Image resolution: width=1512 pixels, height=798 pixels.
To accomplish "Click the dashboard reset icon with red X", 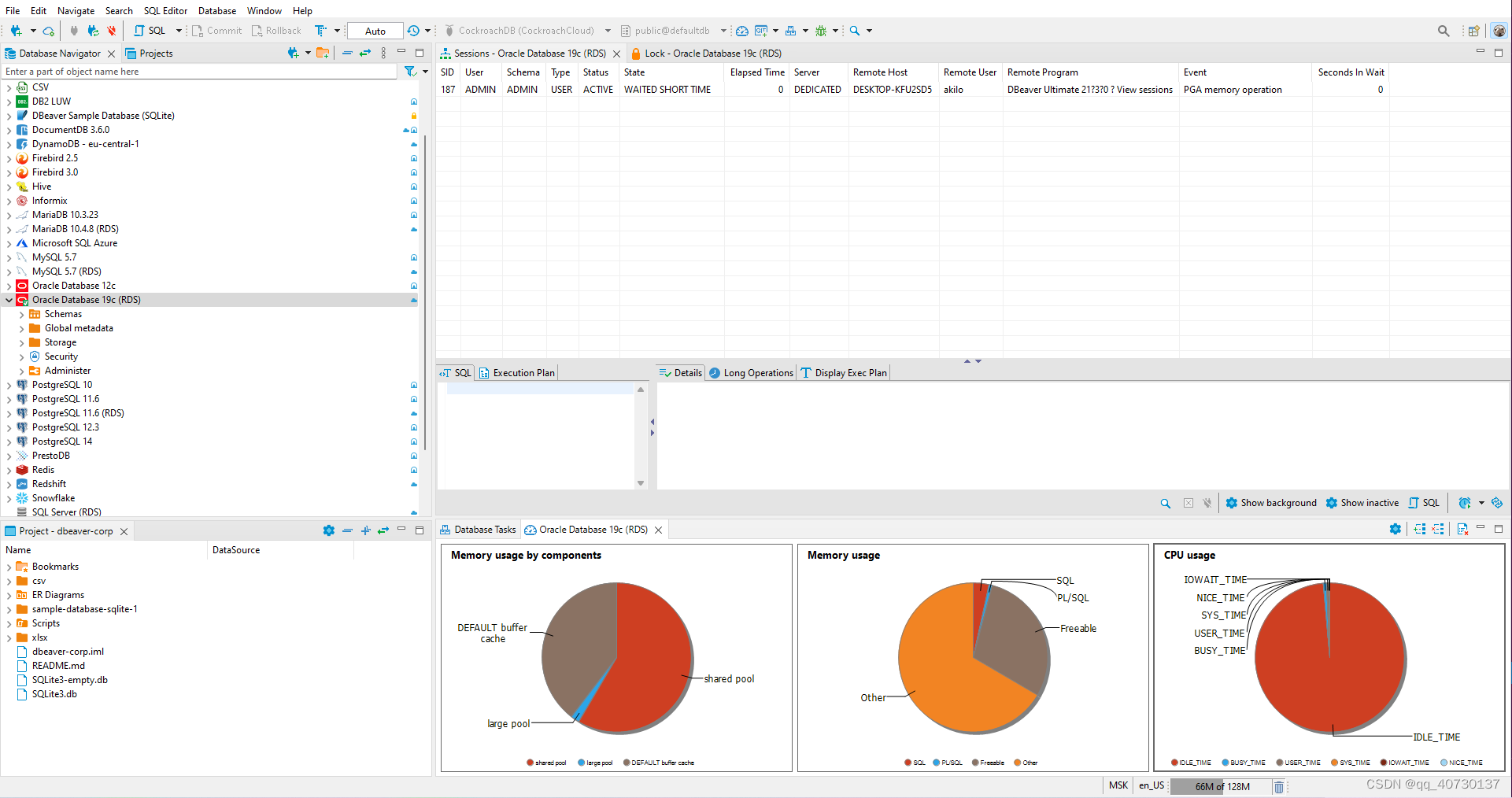I will click(x=1462, y=529).
